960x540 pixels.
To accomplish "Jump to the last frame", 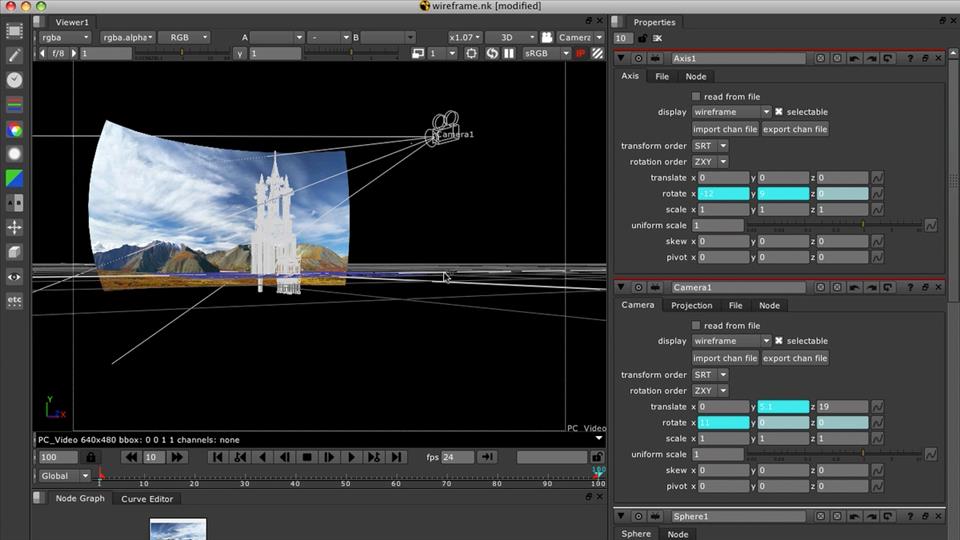I will point(396,457).
